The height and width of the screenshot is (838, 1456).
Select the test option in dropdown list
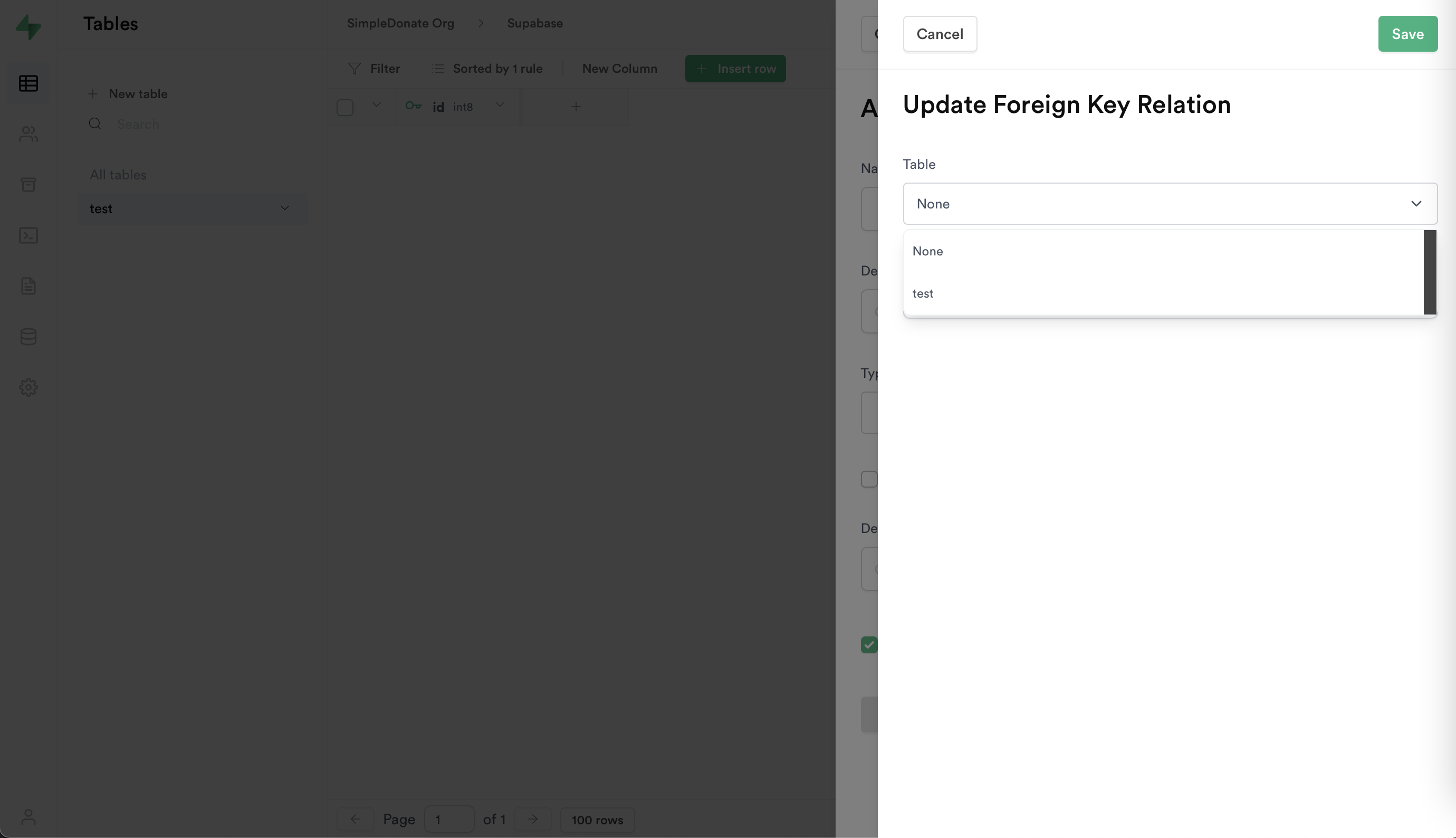point(923,293)
